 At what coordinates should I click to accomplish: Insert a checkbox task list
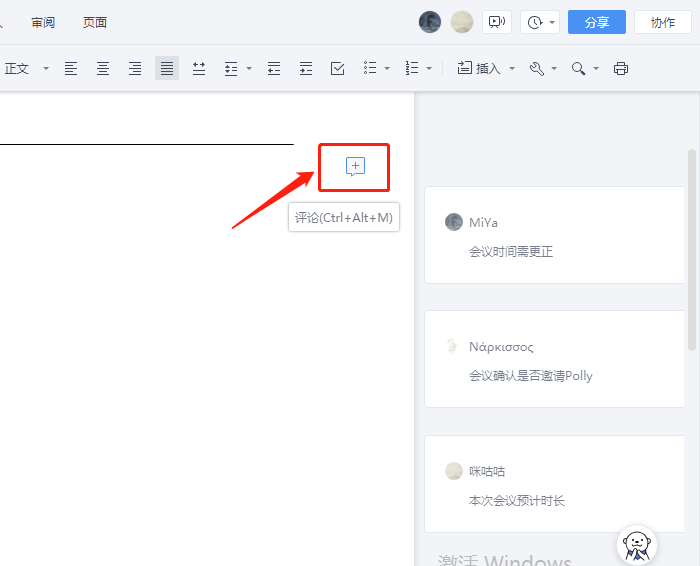click(338, 68)
